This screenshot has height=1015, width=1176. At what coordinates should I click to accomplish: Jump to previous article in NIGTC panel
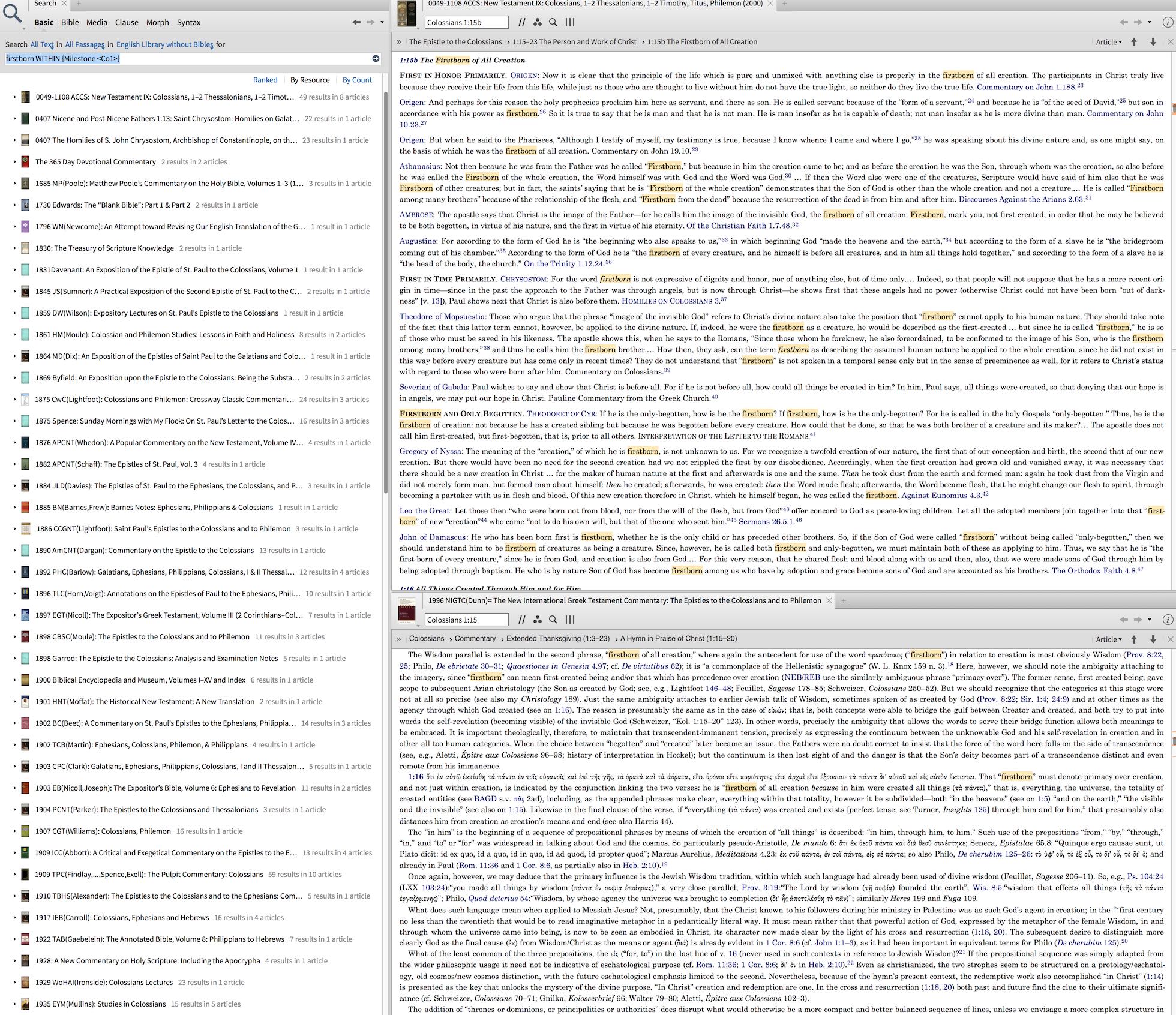pyautogui.click(x=1134, y=639)
